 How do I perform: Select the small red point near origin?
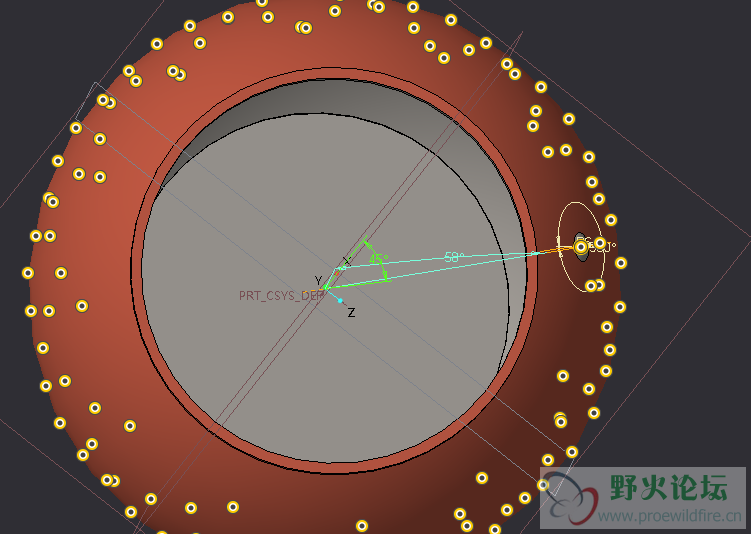point(337,273)
